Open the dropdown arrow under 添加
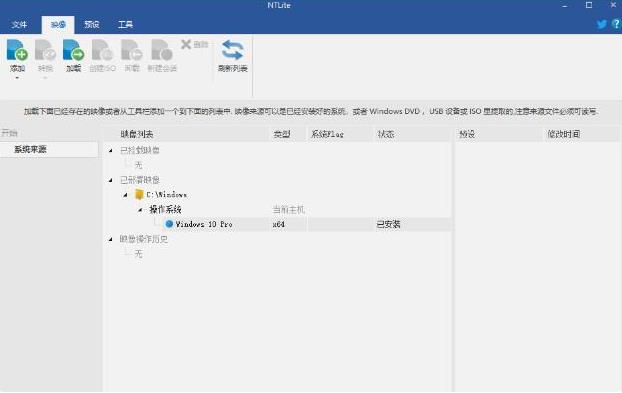Screen dimensions: 622x393 pyautogui.click(x=17, y=78)
